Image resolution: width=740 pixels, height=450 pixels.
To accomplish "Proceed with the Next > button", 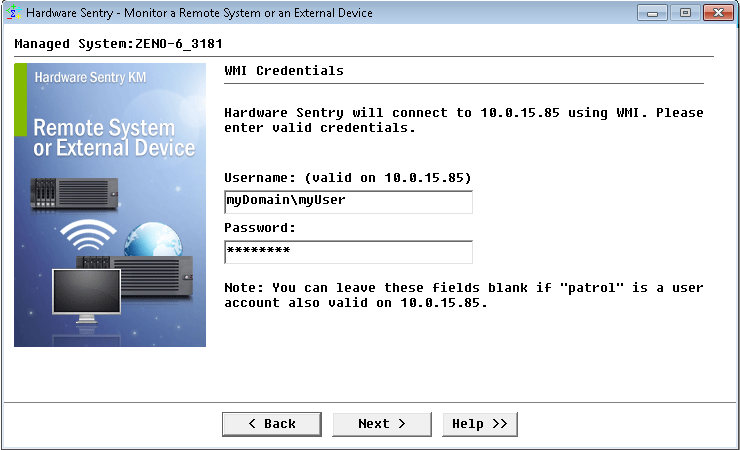I will [x=382, y=424].
